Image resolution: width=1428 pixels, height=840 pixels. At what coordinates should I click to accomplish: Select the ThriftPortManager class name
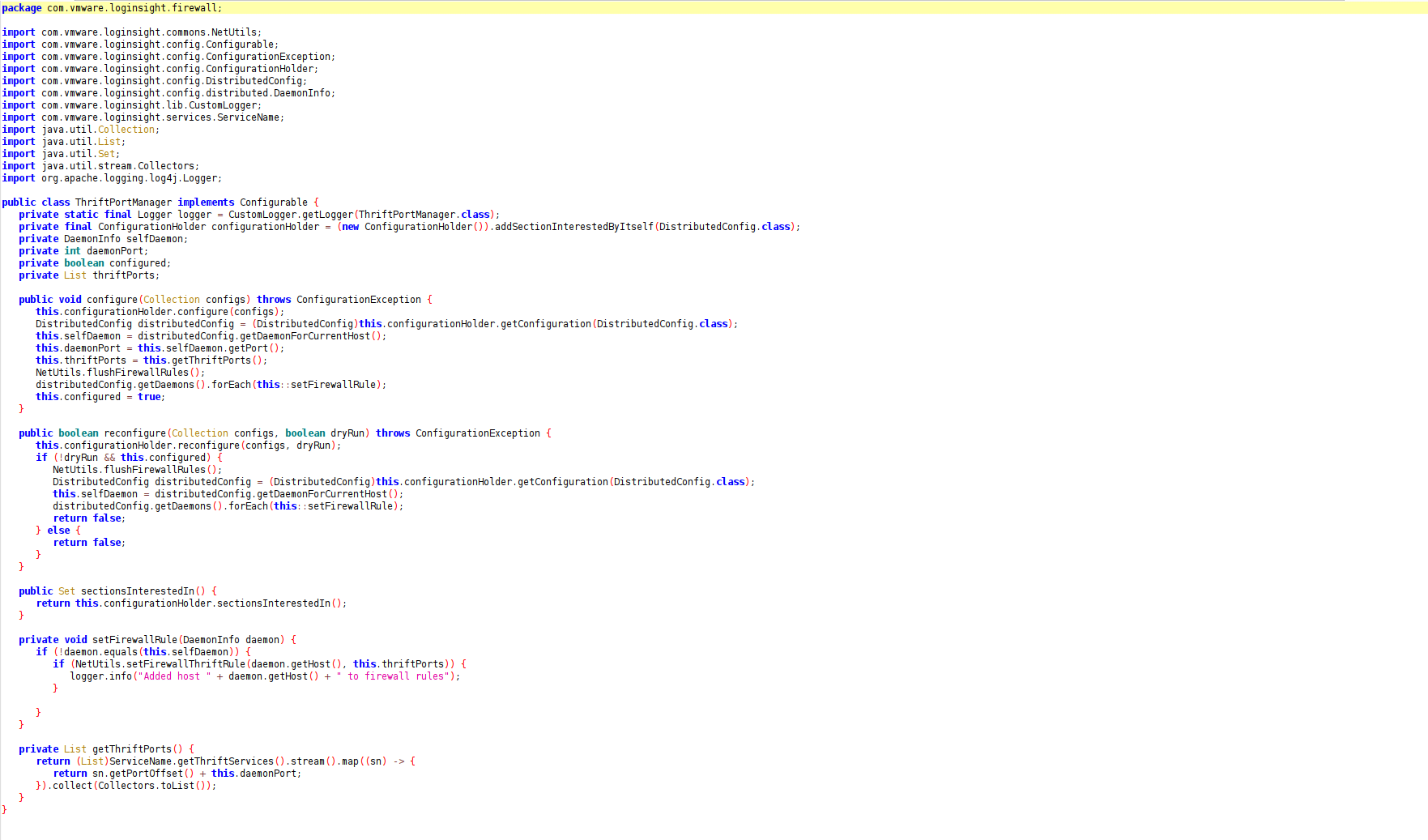(x=123, y=202)
